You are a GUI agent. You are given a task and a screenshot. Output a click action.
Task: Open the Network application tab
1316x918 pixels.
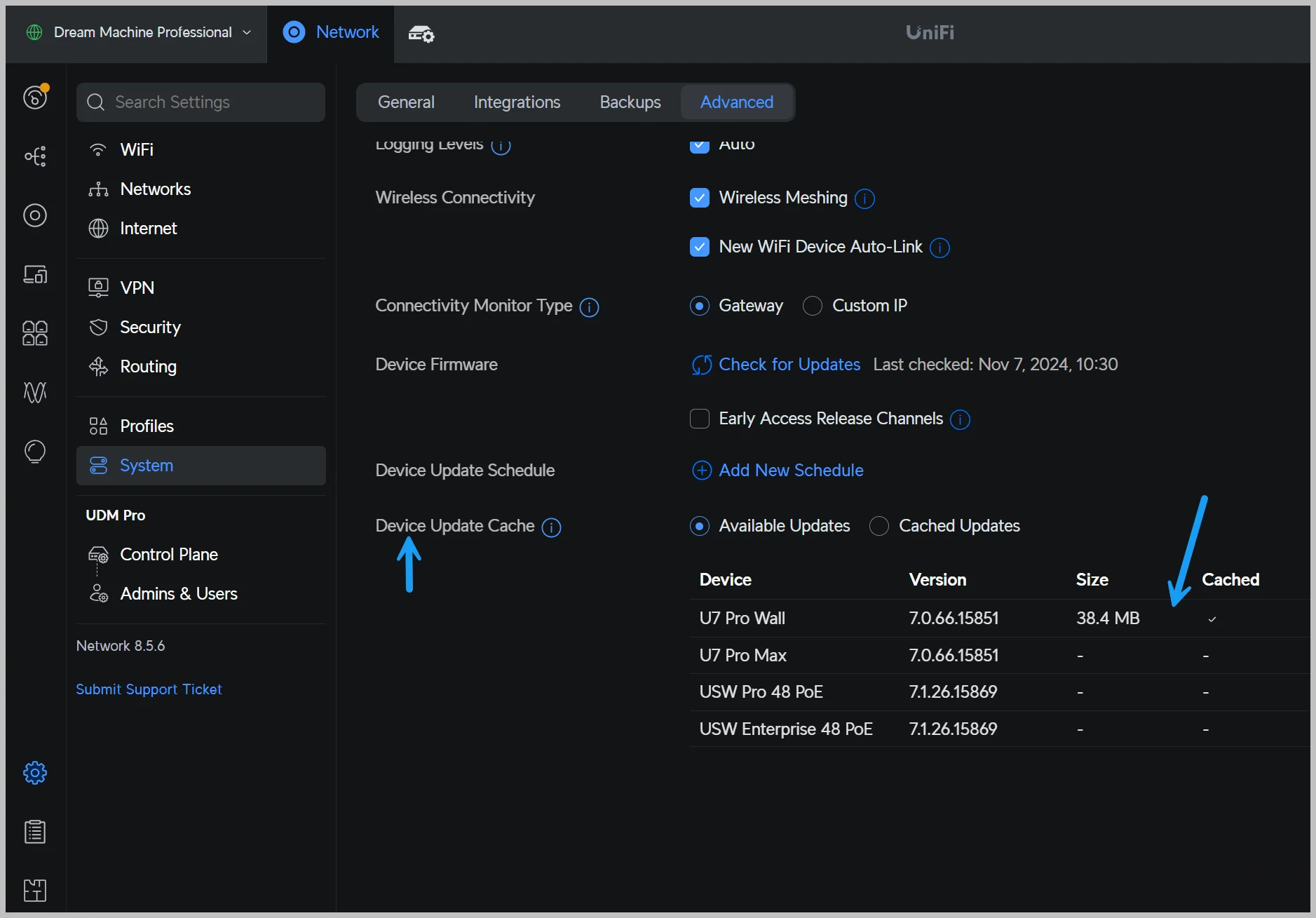331,32
